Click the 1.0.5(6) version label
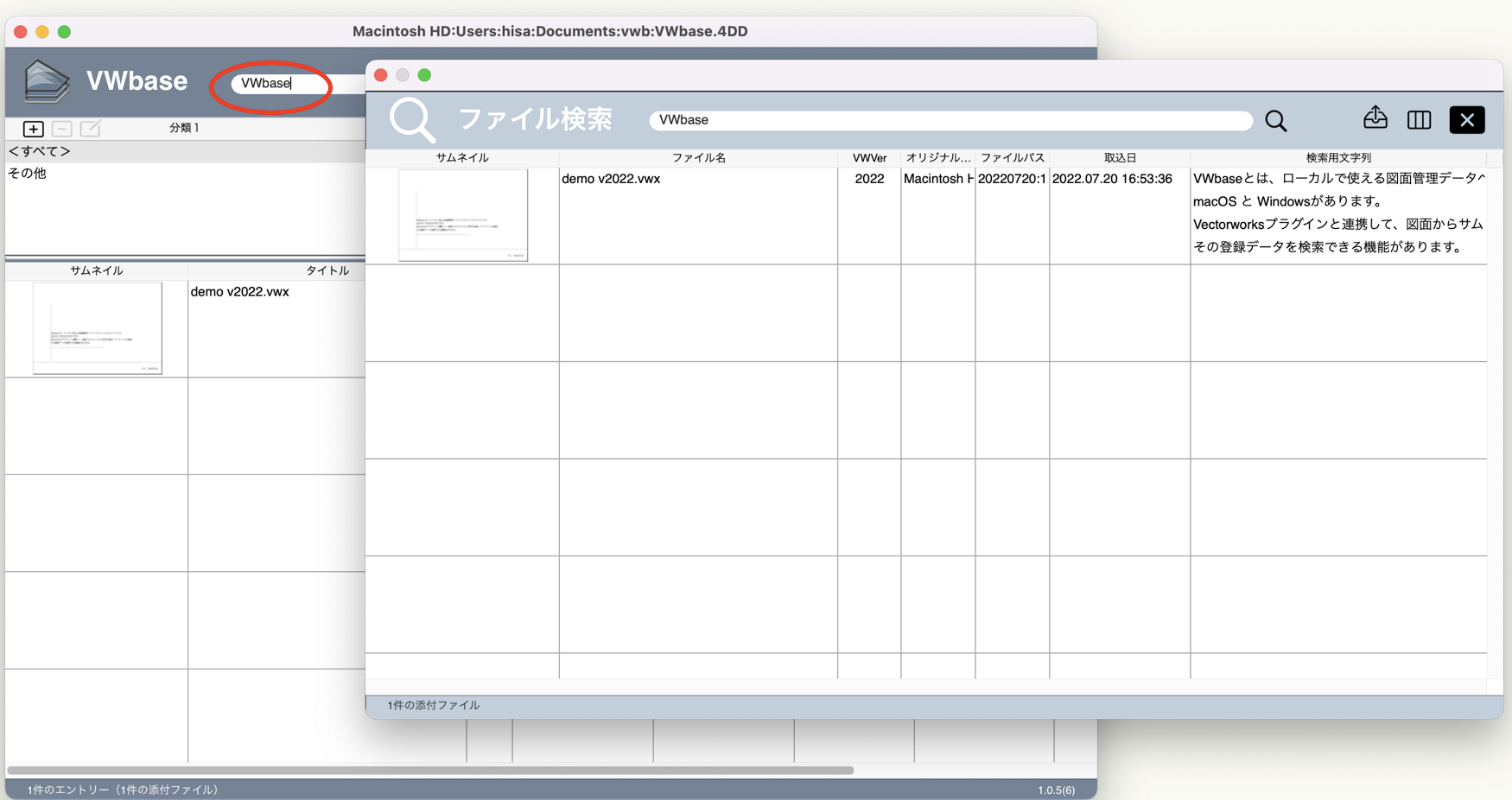The width and height of the screenshot is (1512, 800). 1056,790
